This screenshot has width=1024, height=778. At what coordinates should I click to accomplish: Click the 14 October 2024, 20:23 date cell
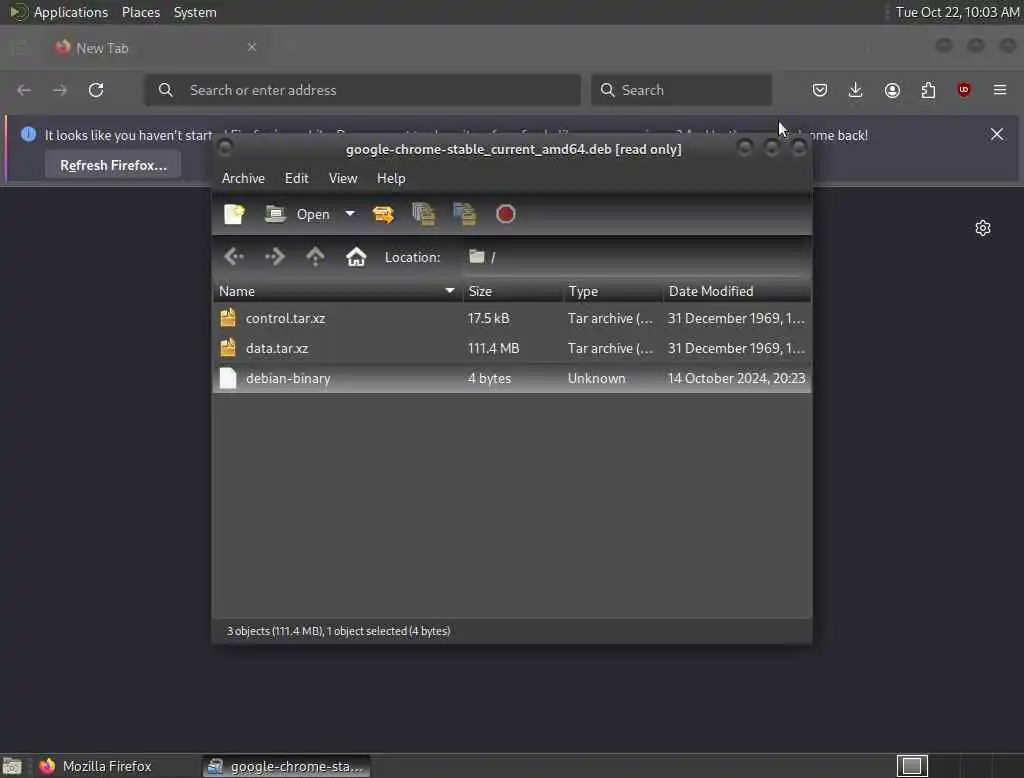[737, 378]
